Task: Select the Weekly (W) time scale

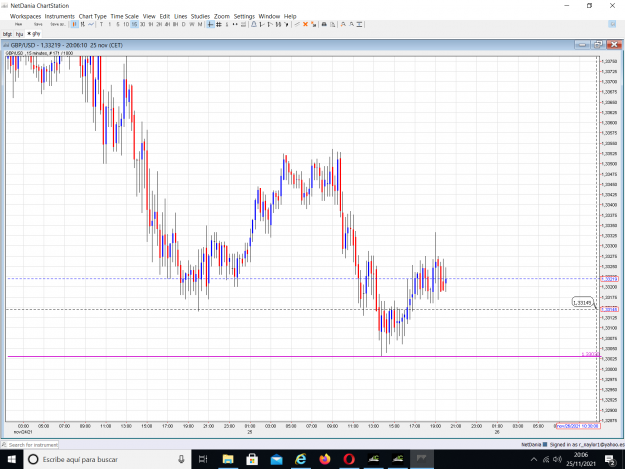Action: 192,24
